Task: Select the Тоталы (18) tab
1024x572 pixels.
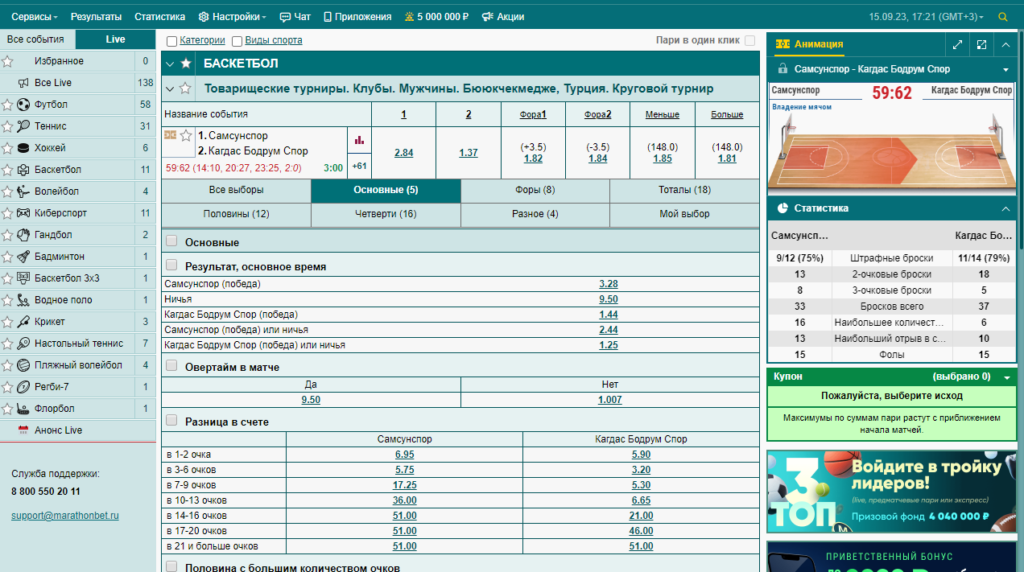Action: [x=684, y=190]
